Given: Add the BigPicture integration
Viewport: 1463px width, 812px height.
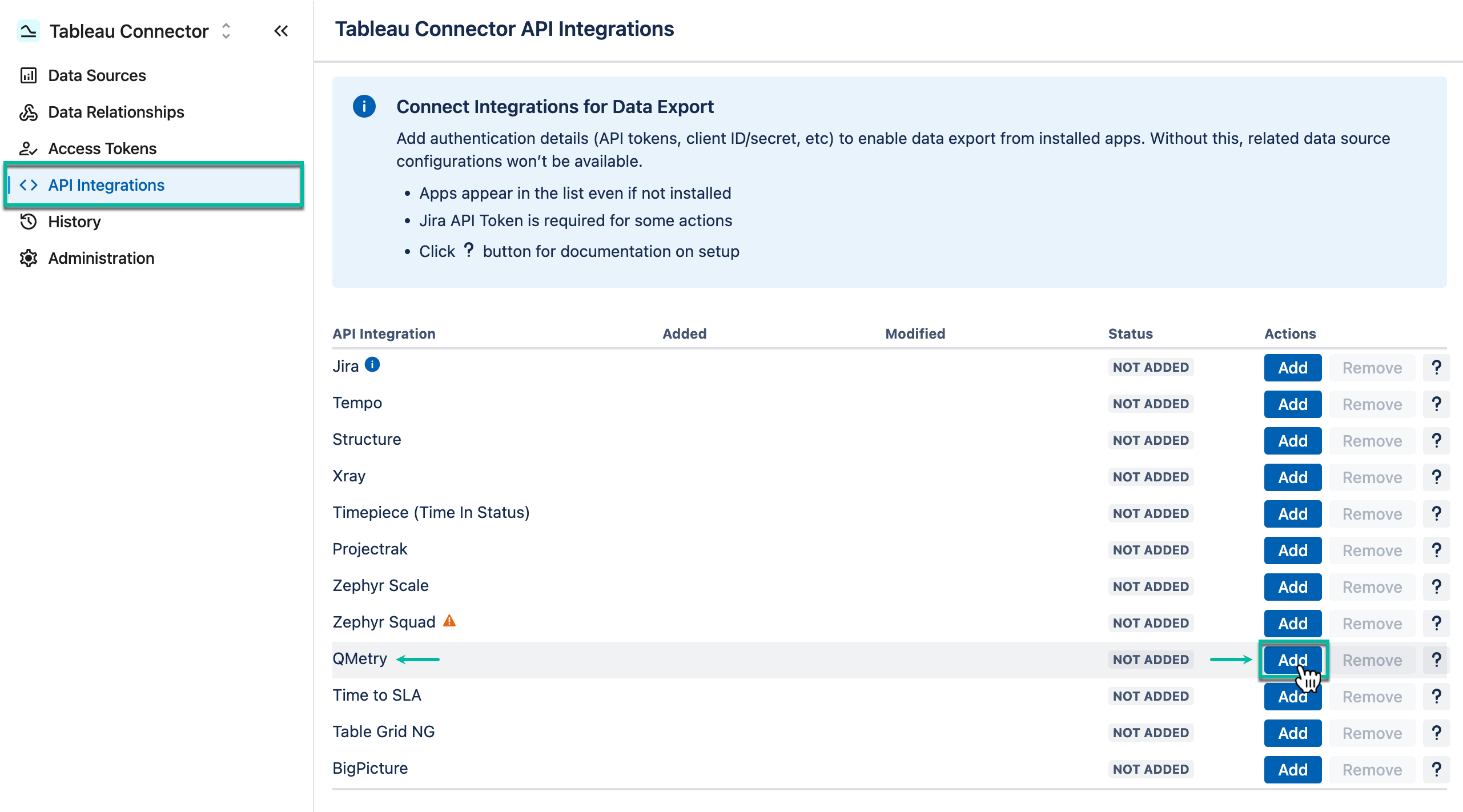Looking at the screenshot, I should pos(1292,769).
